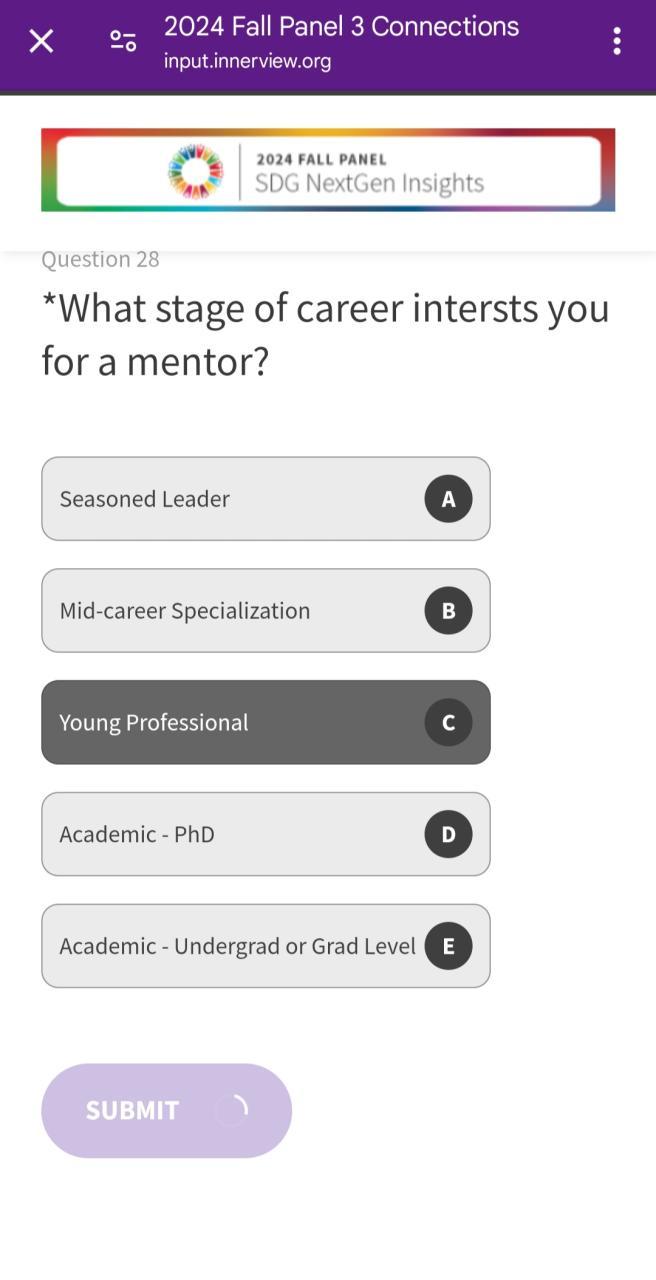Open the three-dot overflow menu
Image resolution: width=656 pixels, height=1280 pixels.
617,41
